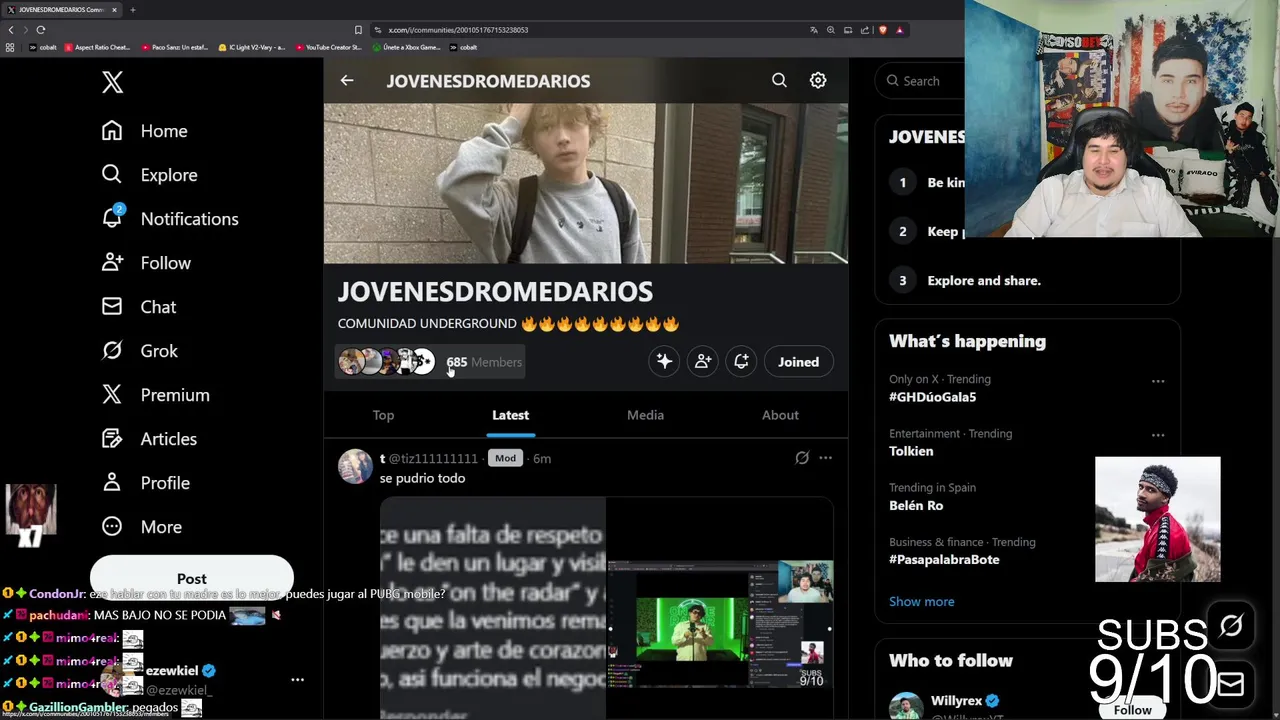The height and width of the screenshot is (720, 1280).
Task: Open Home from the sidebar
Action: point(144,131)
